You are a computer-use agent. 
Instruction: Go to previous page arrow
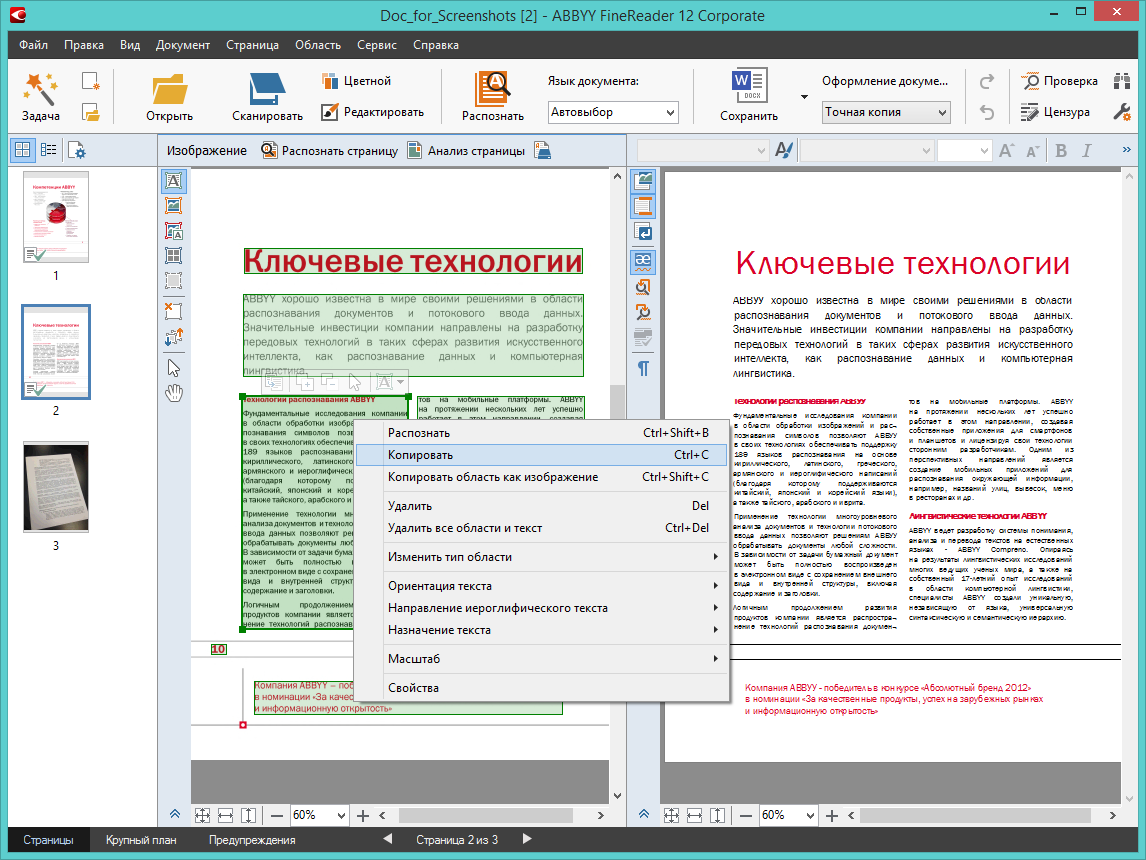pos(387,840)
